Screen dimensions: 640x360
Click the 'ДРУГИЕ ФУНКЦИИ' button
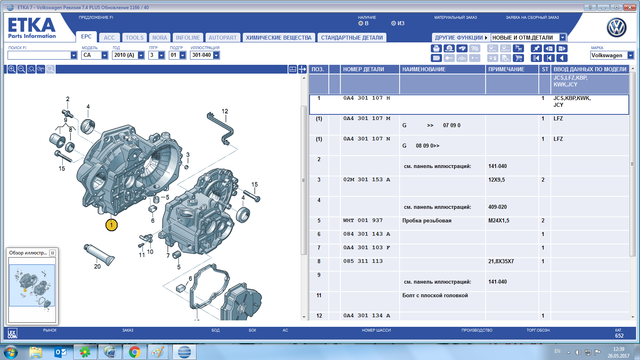point(461,38)
